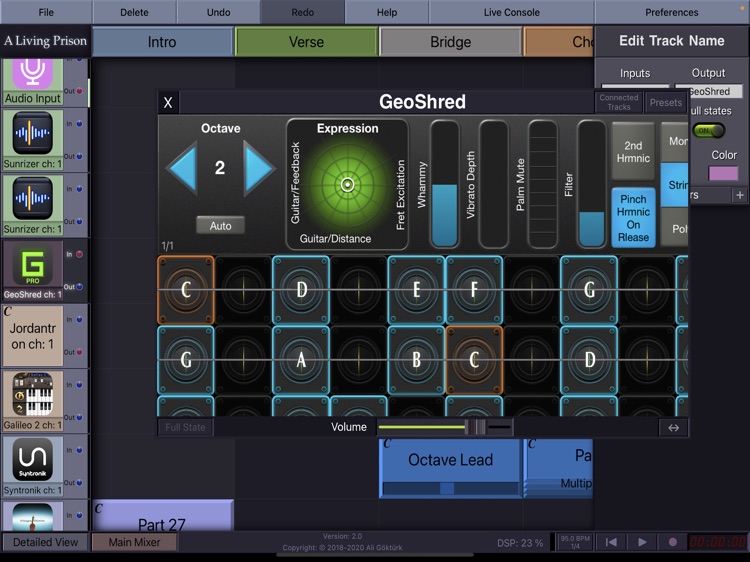750x562 pixels.
Task: Tap the D pad in second row
Action: tap(589, 360)
